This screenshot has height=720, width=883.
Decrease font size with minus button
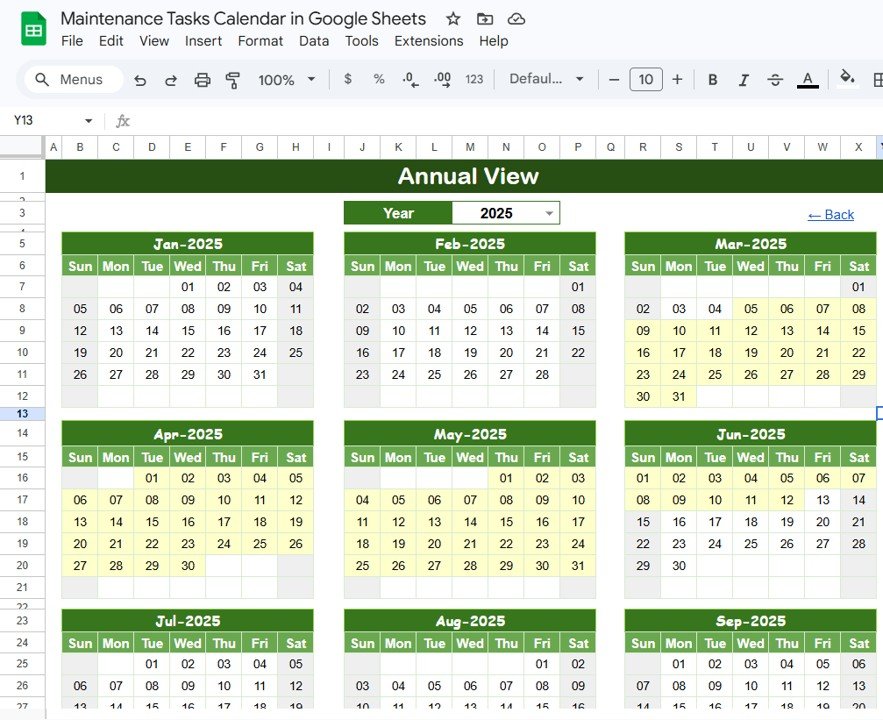click(x=614, y=79)
